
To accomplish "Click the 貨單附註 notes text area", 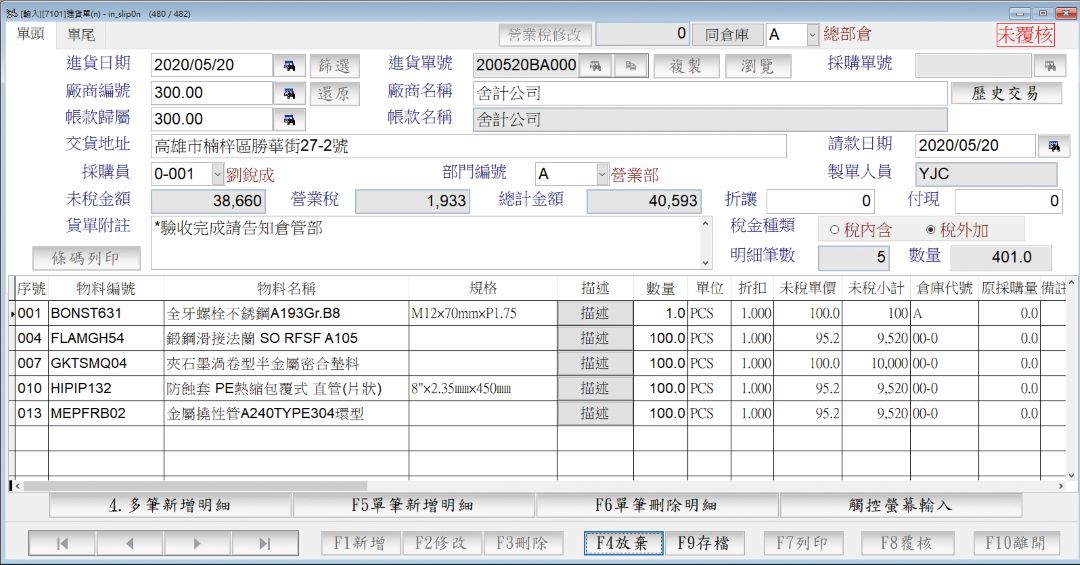I will click(426, 243).
